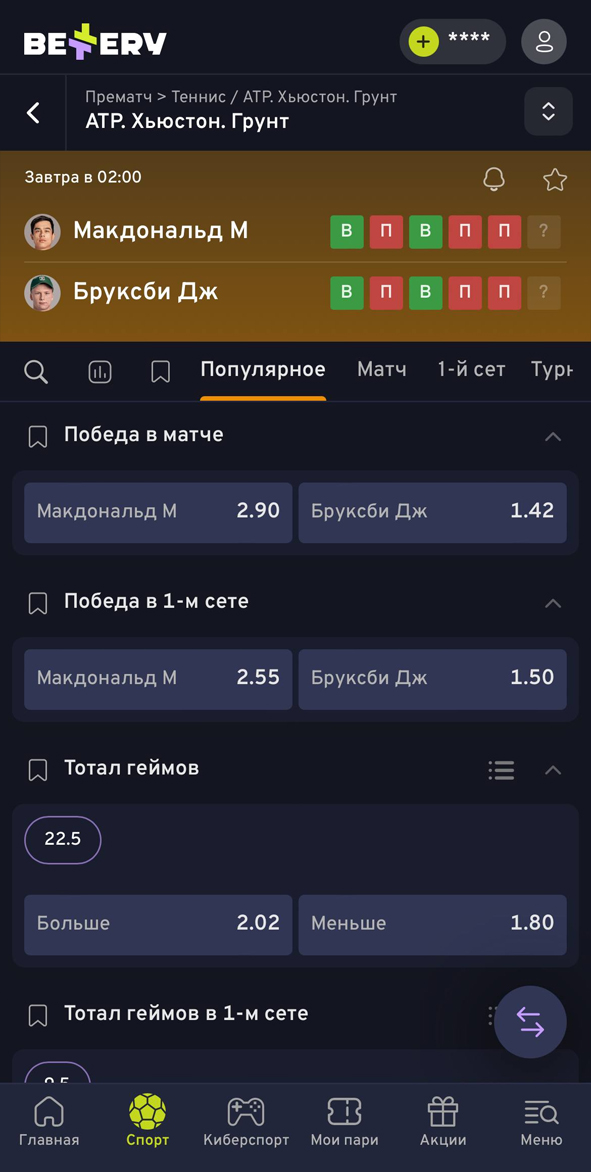
Task: Open Акции via the gift icon
Action: (x=443, y=1120)
